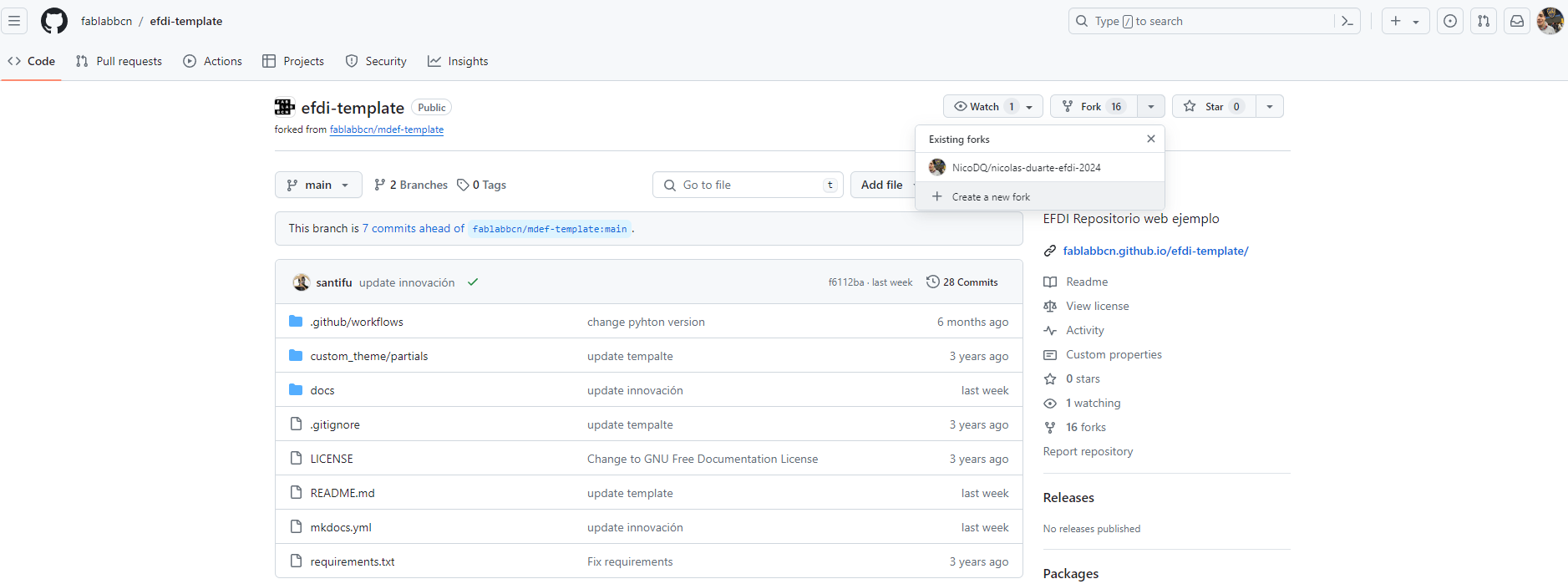Open the command palette icon

point(1347,21)
